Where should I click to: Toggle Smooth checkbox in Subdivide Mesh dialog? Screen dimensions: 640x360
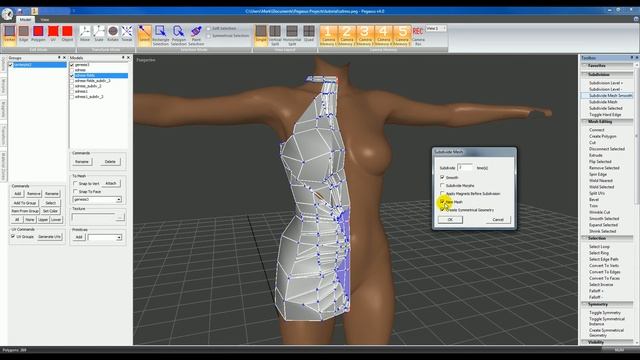click(x=442, y=177)
